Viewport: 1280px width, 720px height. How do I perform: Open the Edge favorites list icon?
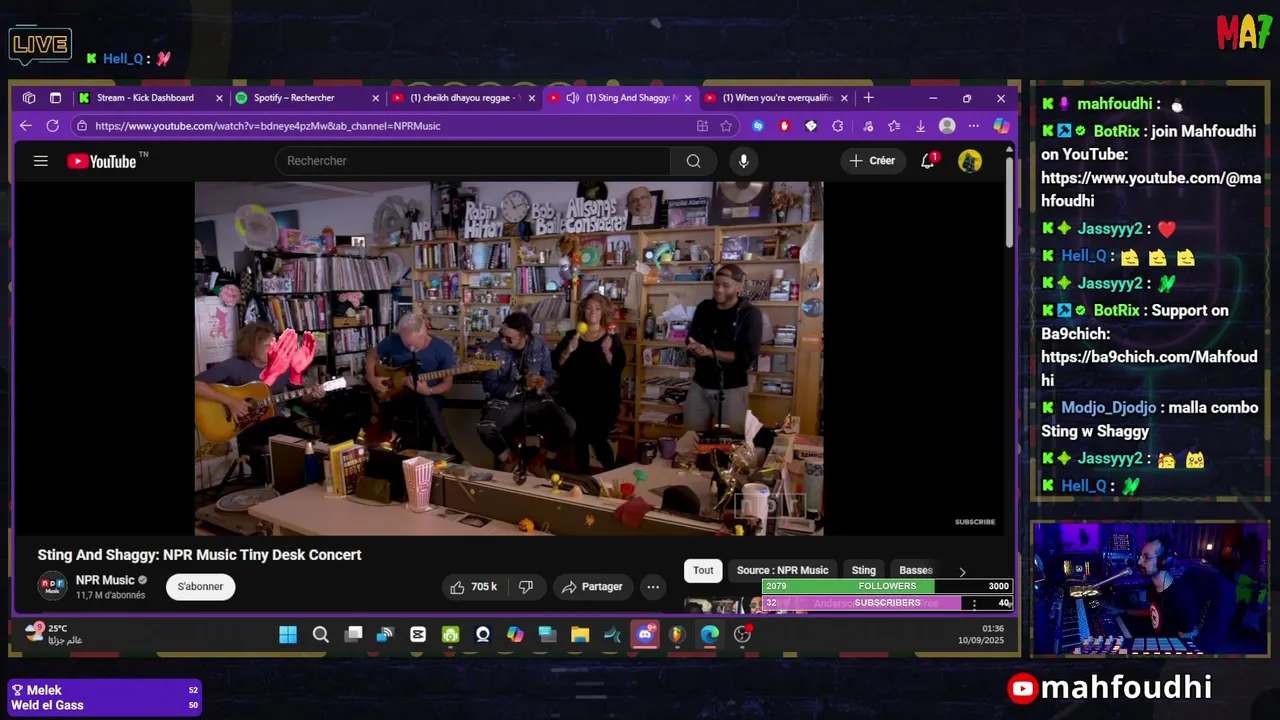(x=893, y=126)
